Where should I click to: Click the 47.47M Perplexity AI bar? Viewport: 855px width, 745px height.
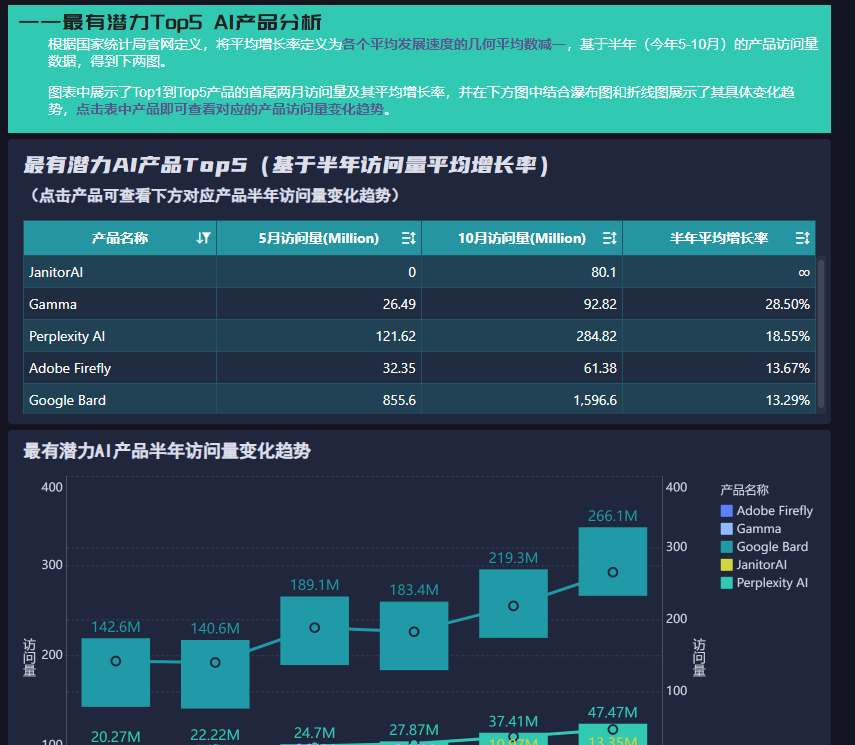click(612, 734)
